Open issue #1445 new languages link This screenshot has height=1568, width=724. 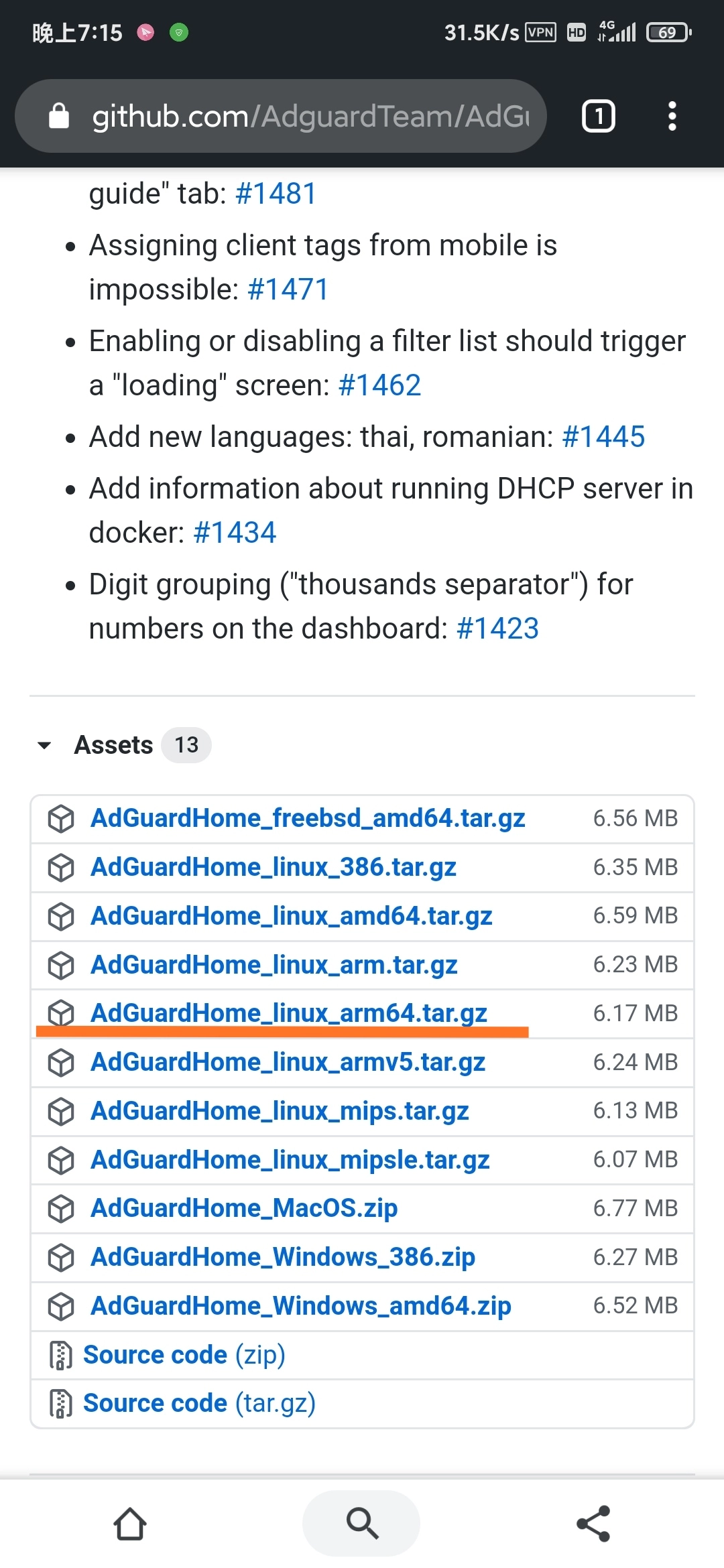pos(603,437)
